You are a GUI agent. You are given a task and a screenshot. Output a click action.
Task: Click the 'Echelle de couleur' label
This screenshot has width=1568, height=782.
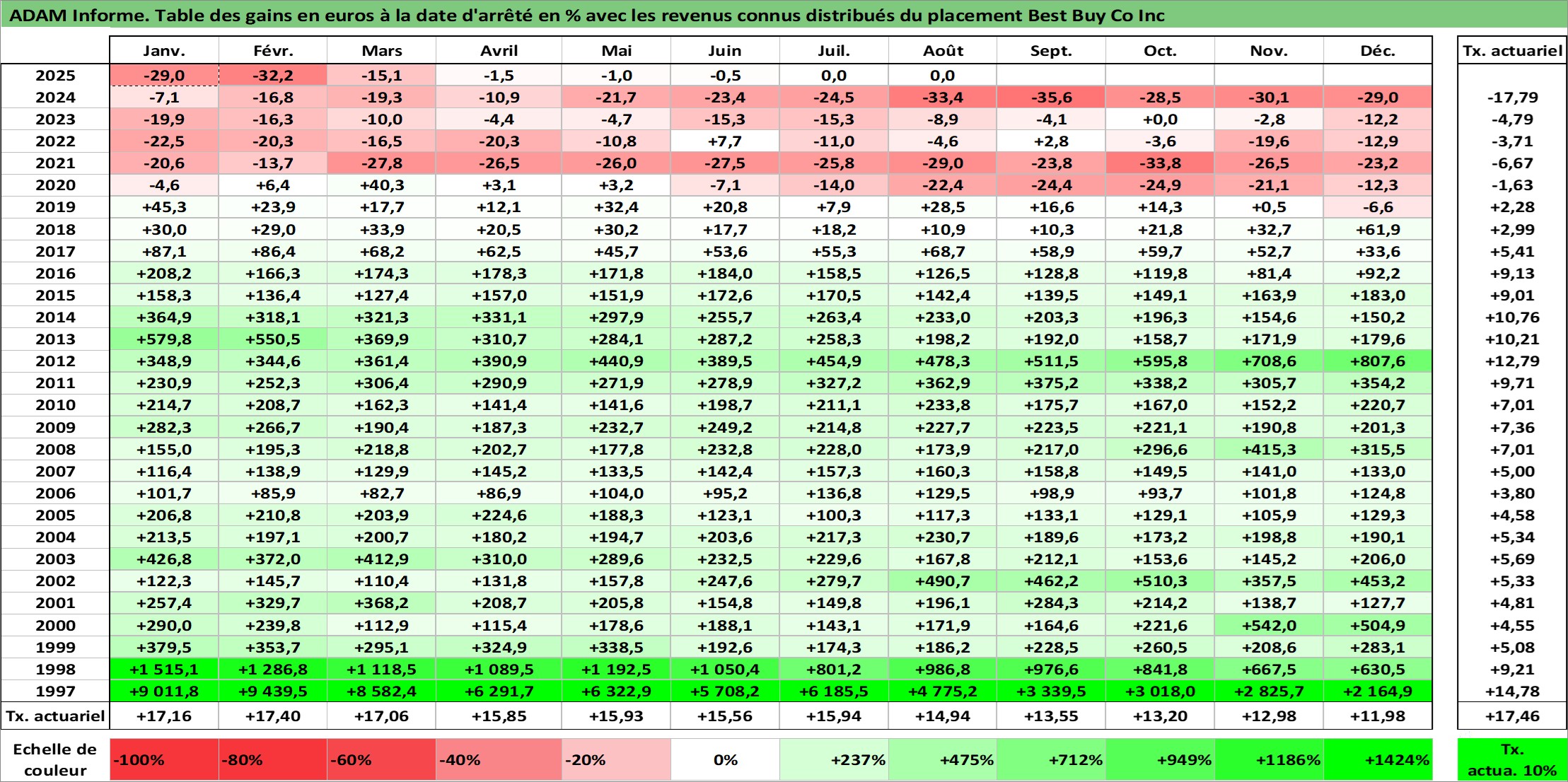(x=55, y=759)
